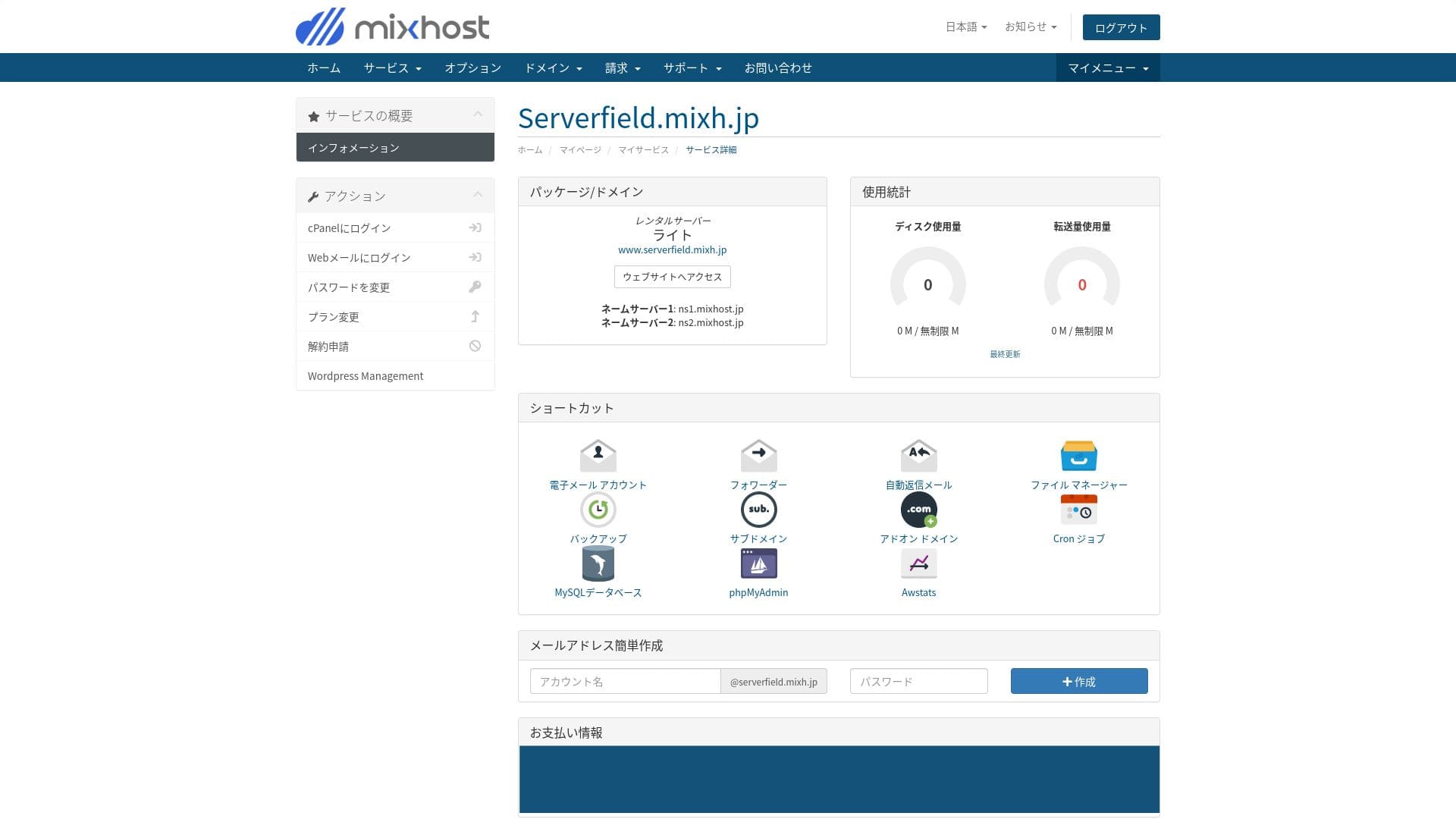The height and width of the screenshot is (819, 1456).
Task: Click the ウェブサイトへアクセス button
Action: click(672, 277)
